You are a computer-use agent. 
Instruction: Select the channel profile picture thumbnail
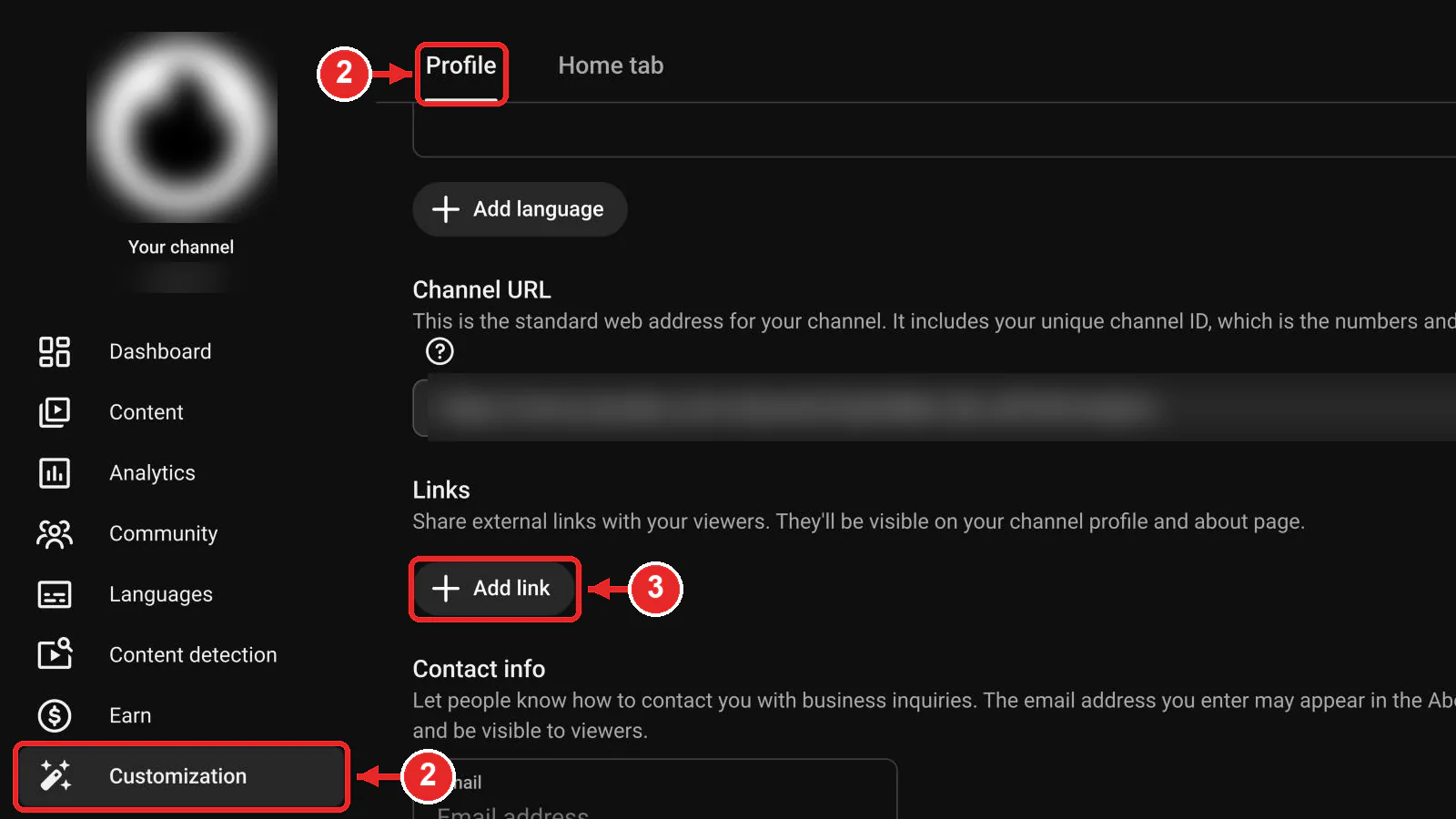point(182,127)
